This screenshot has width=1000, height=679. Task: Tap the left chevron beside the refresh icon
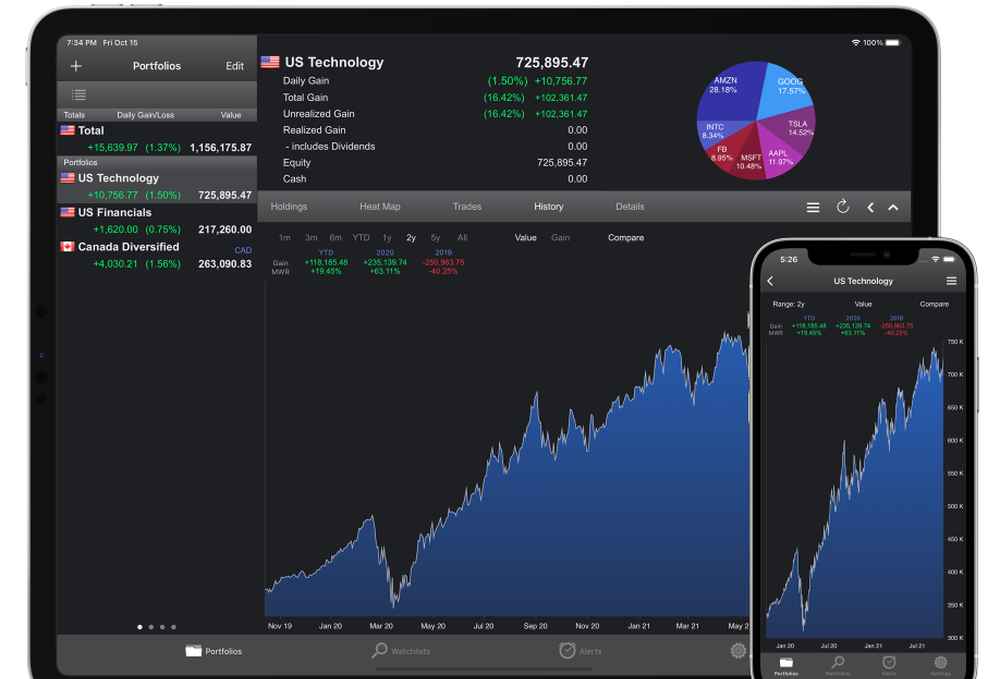click(870, 207)
